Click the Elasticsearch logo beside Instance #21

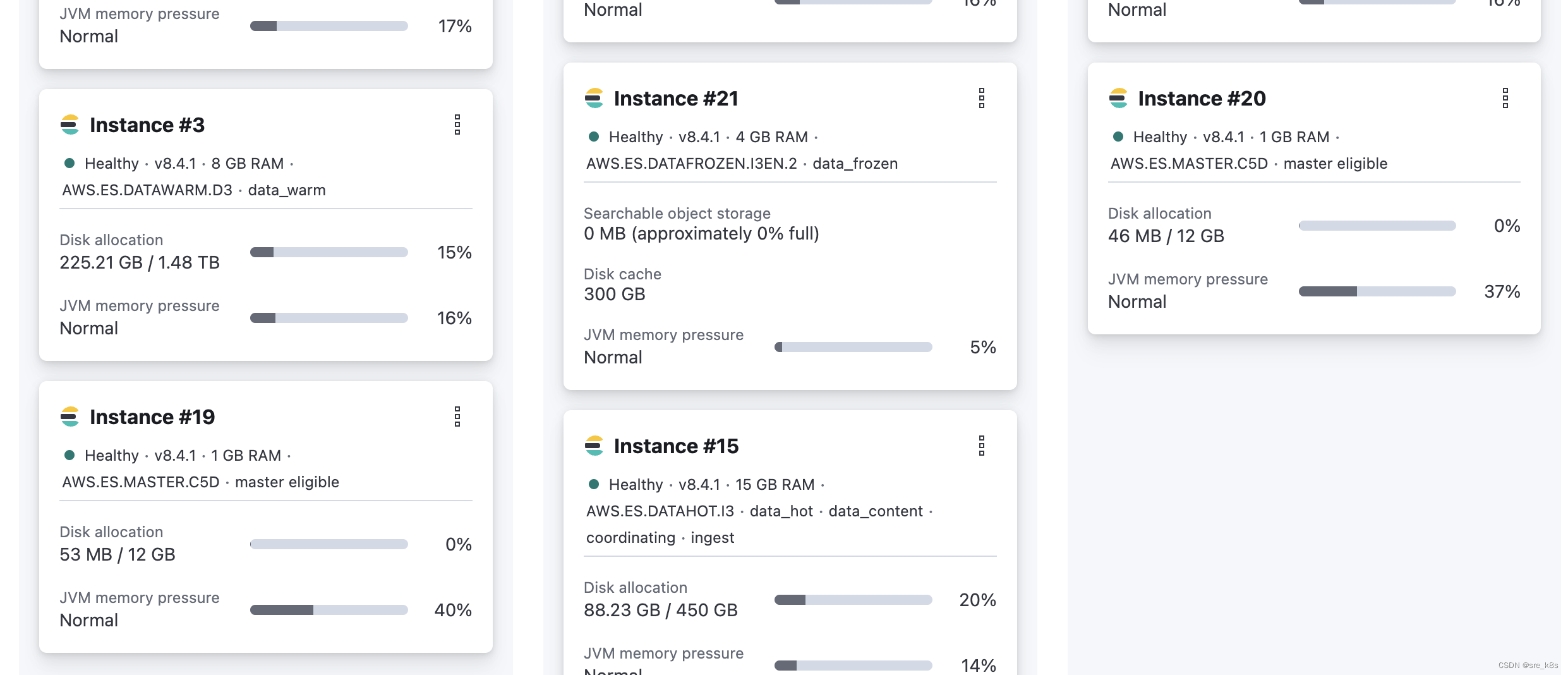[x=594, y=99]
